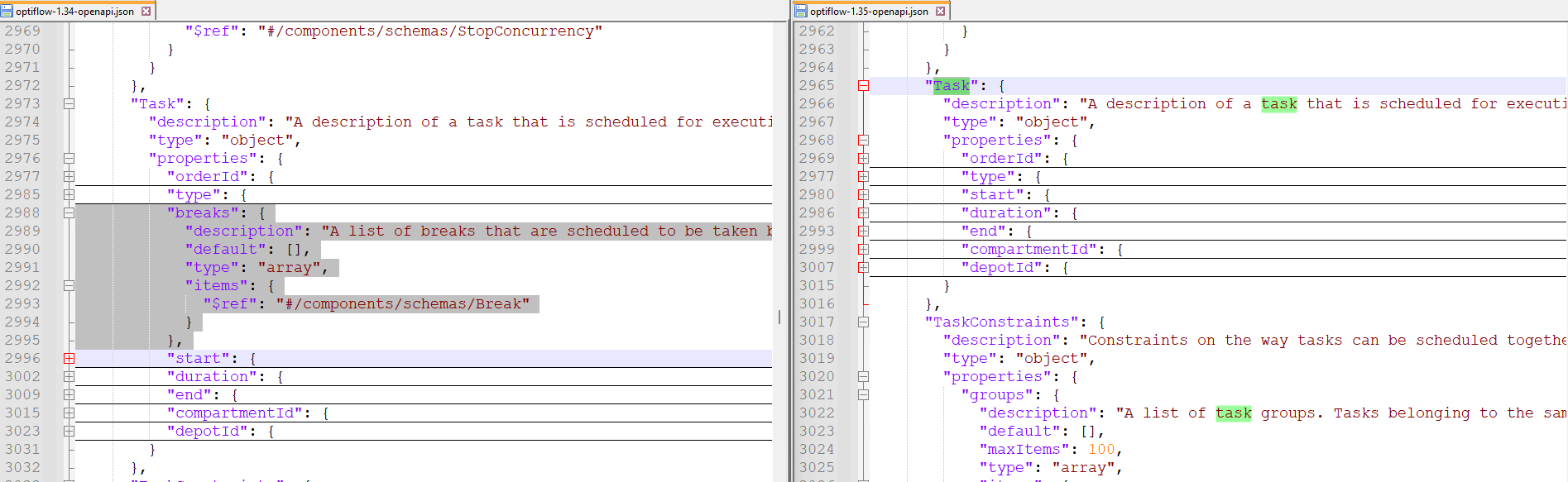The height and width of the screenshot is (482, 1568).
Task: Switch to the optiflow-1.34-openapi.json tab
Action: pyautogui.click(x=74, y=12)
